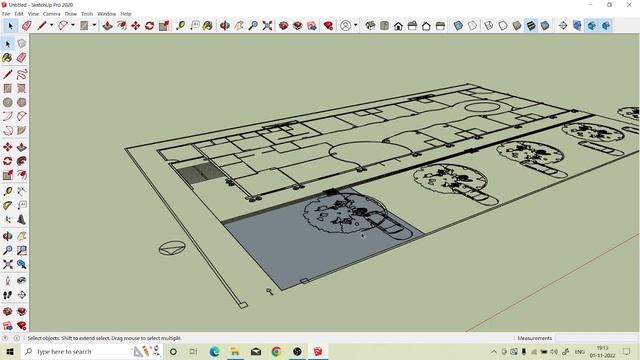Expand the Line tool dropdown arrow

[51, 25]
